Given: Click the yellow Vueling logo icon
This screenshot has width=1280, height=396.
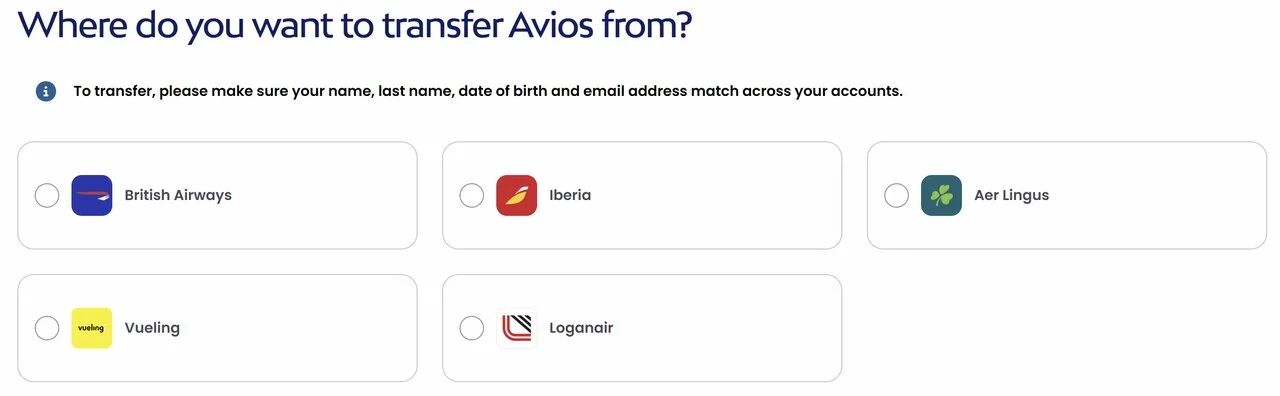Looking at the screenshot, I should tap(92, 328).
